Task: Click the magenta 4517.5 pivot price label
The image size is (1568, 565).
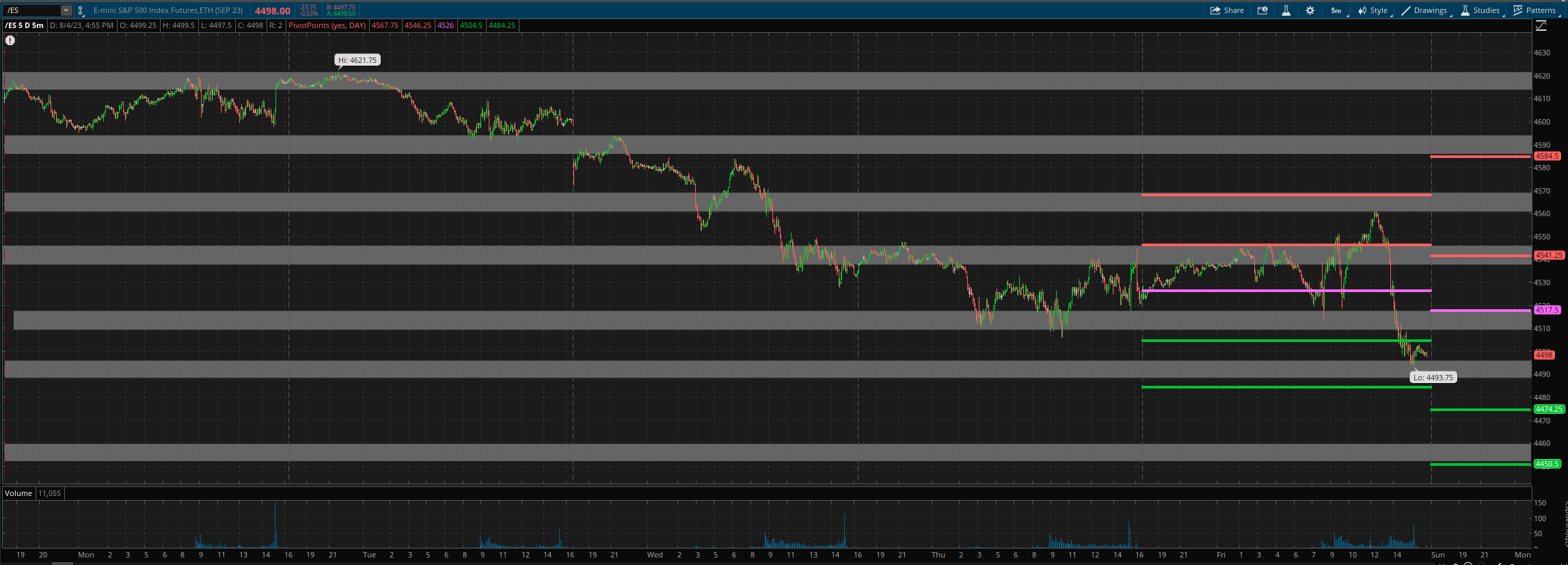Action: point(1547,310)
